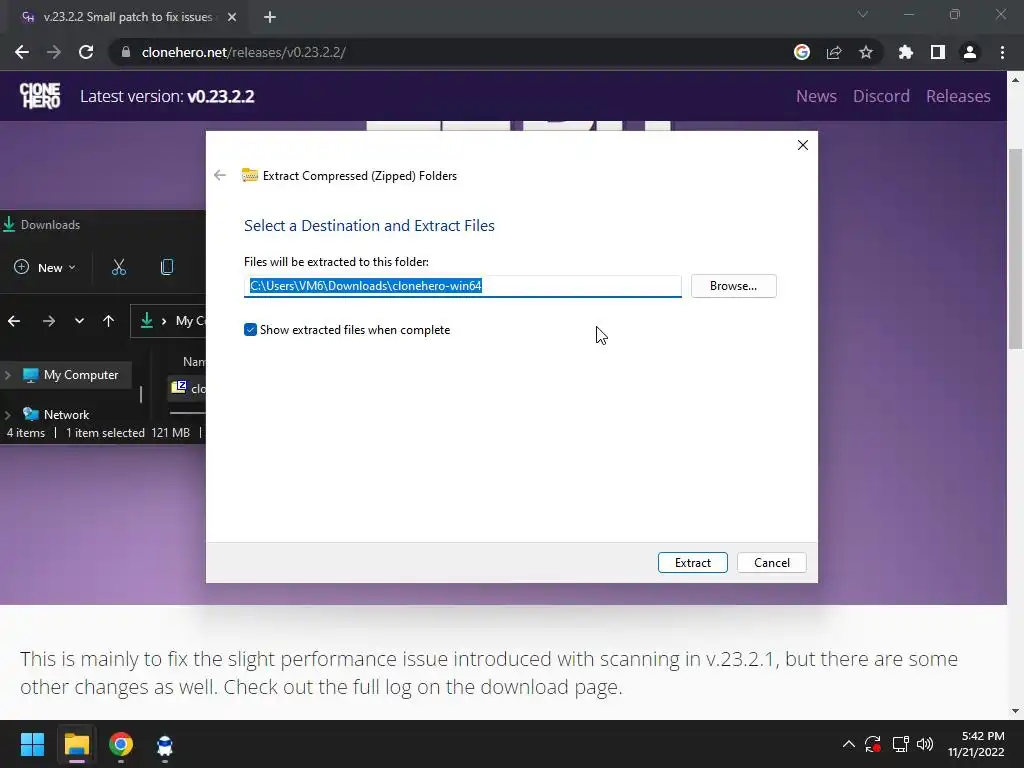Image resolution: width=1024 pixels, height=768 pixels.
Task: Open File Explorer from the taskbar
Action: click(76, 744)
